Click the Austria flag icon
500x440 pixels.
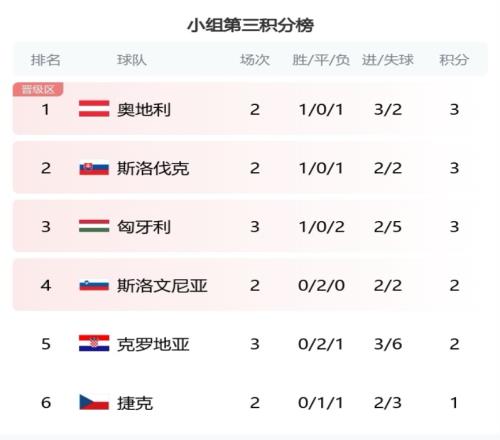[94, 109]
